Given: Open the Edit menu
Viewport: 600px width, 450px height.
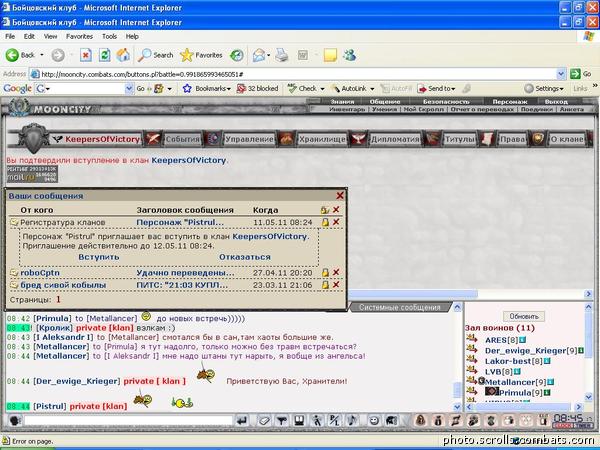Looking at the screenshot, I should (29, 36).
